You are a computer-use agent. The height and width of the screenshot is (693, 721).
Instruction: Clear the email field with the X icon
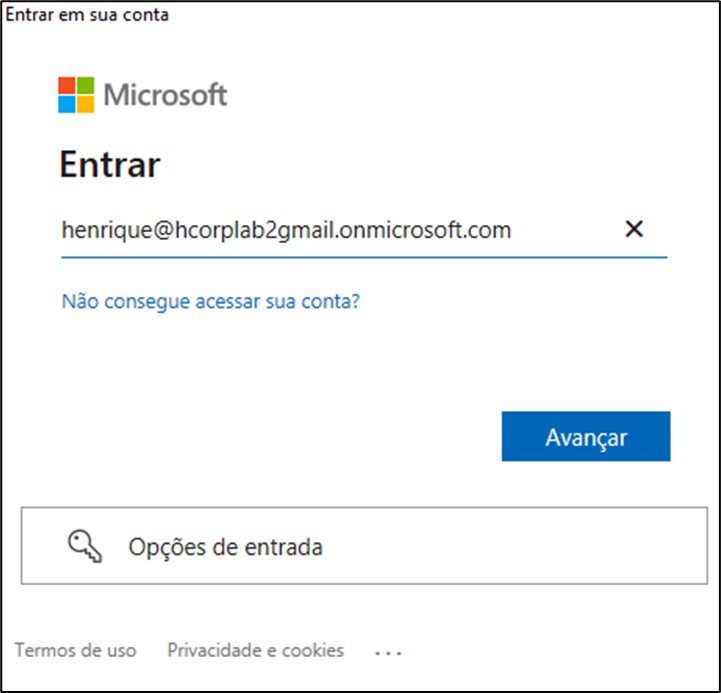tap(633, 229)
